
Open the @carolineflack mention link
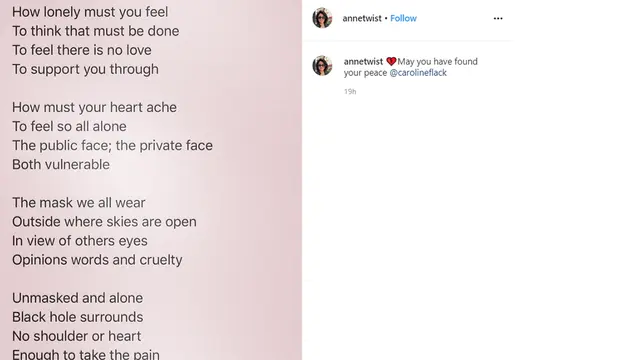[x=418, y=73]
